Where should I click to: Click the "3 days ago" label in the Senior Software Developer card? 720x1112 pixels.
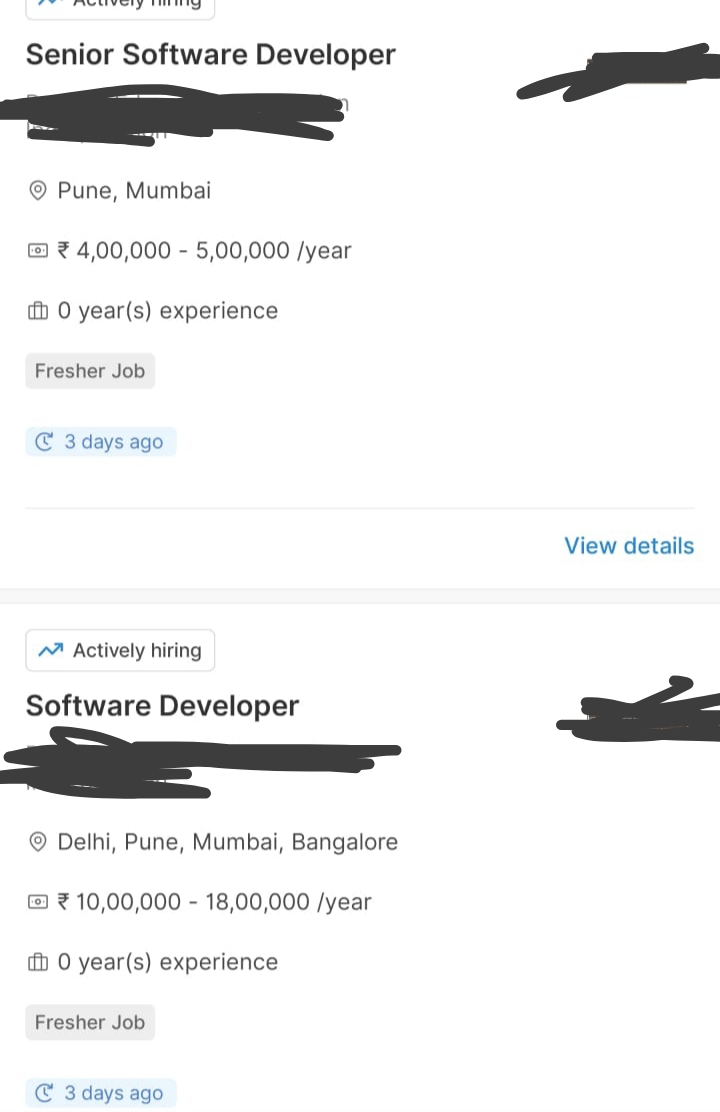tap(113, 442)
